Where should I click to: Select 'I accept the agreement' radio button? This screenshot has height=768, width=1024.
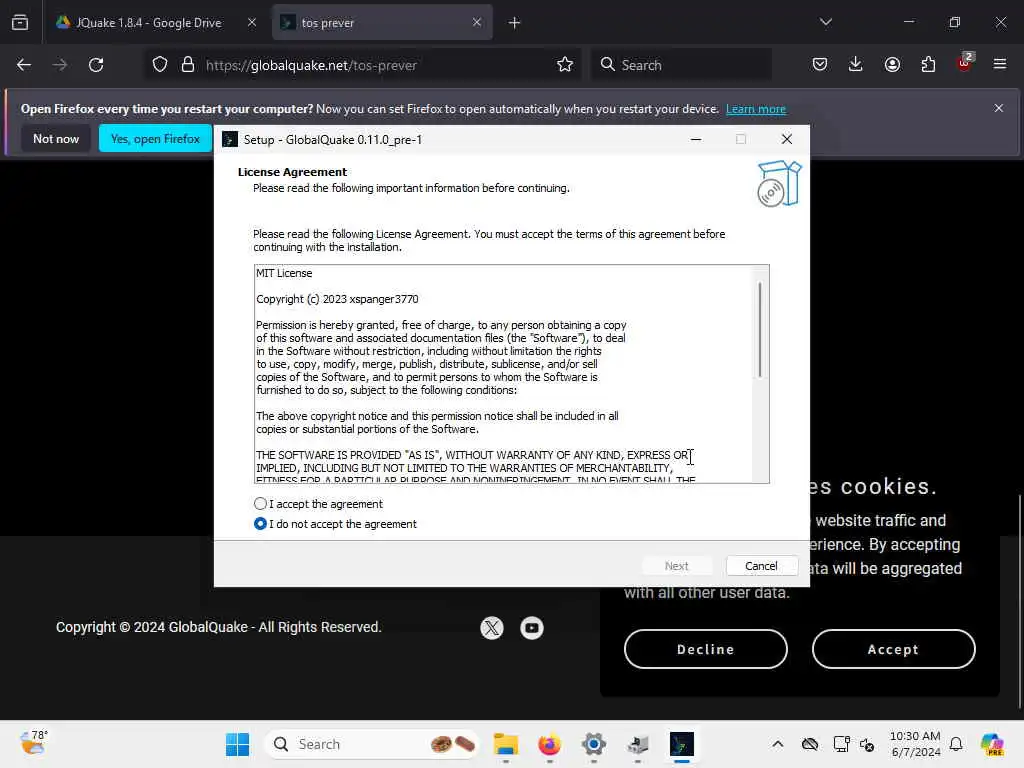[260, 504]
